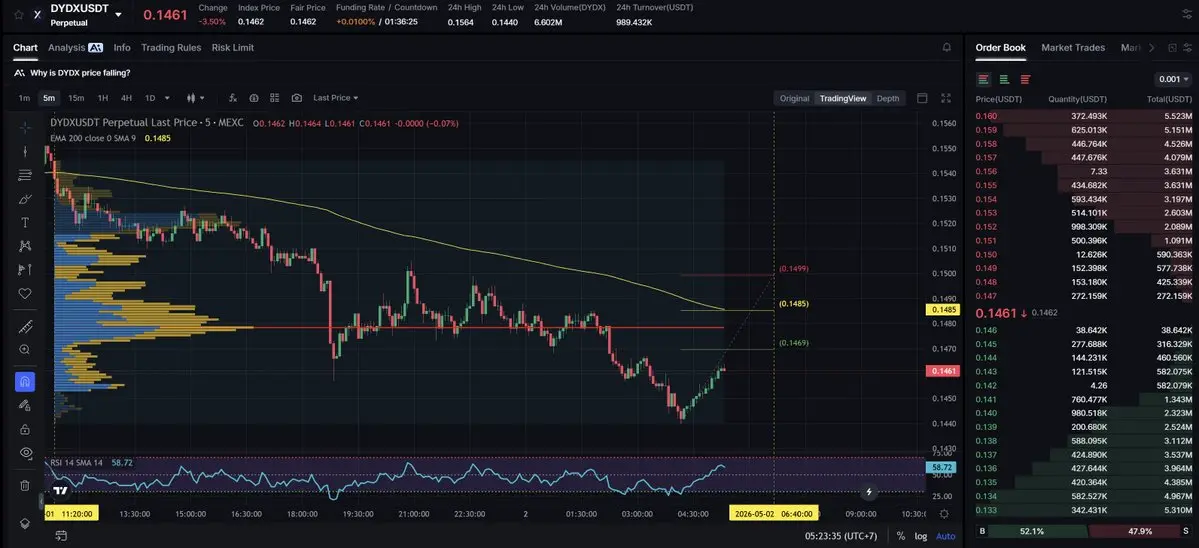Pop out the order book panel

[x=1172, y=47]
